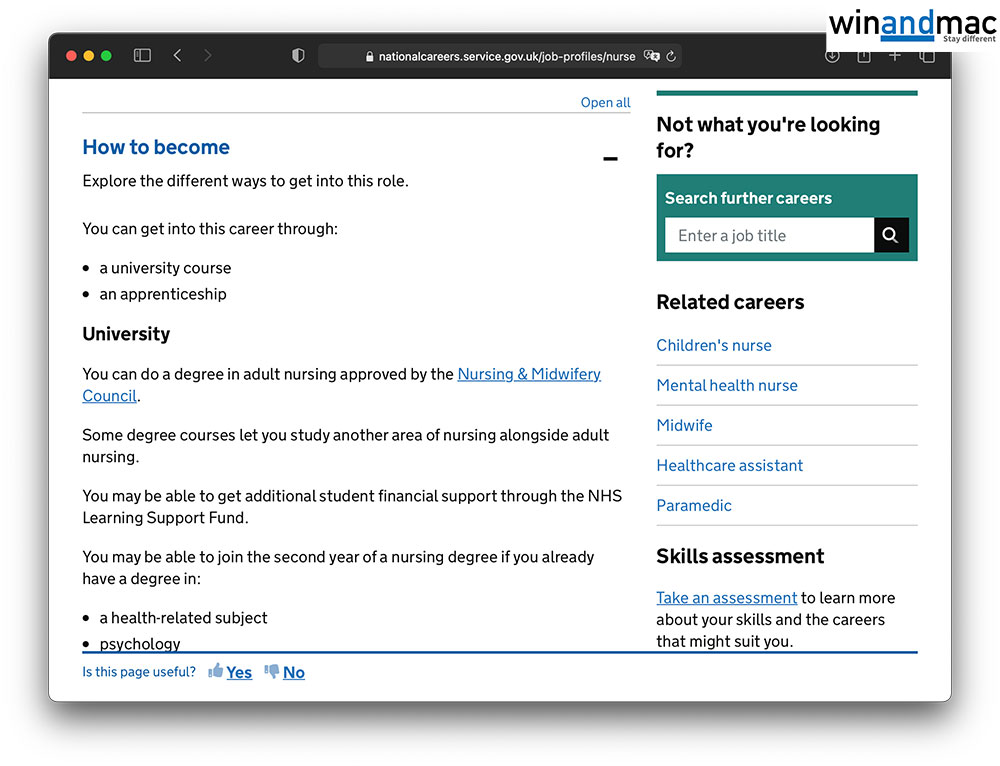This screenshot has width=1000, height=766.
Task: Open the Nursing & Midwifery Council link
Action: (528, 374)
